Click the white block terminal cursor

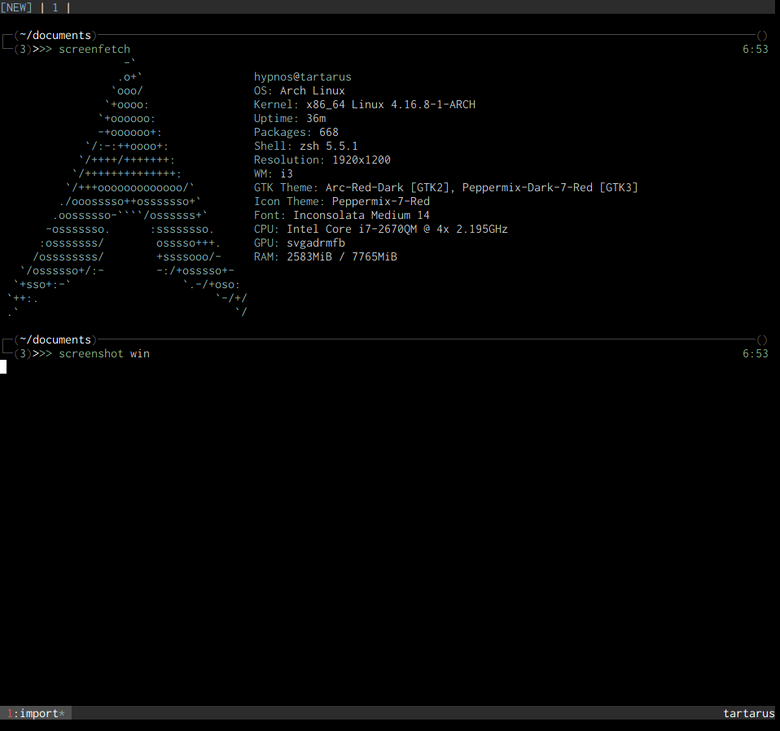point(4,367)
